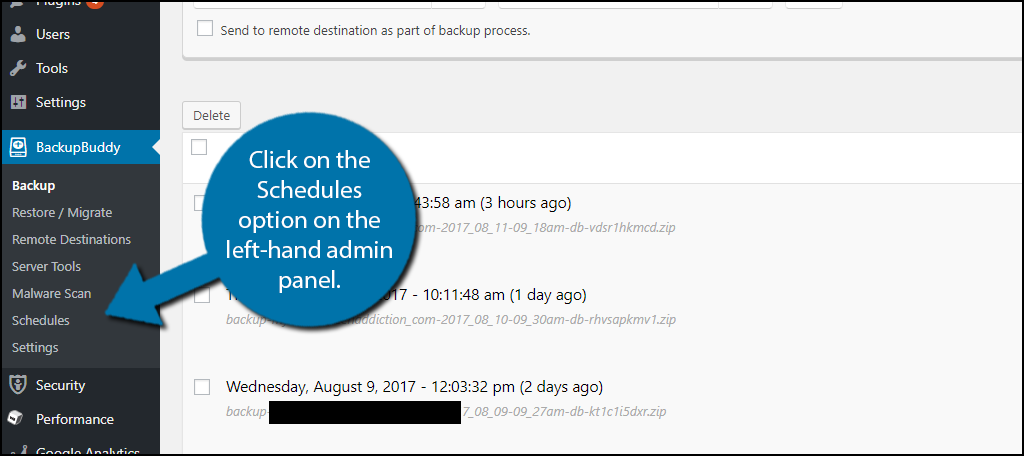This screenshot has width=1024, height=456.
Task: Open Restore / Migrate page
Action: point(62,213)
